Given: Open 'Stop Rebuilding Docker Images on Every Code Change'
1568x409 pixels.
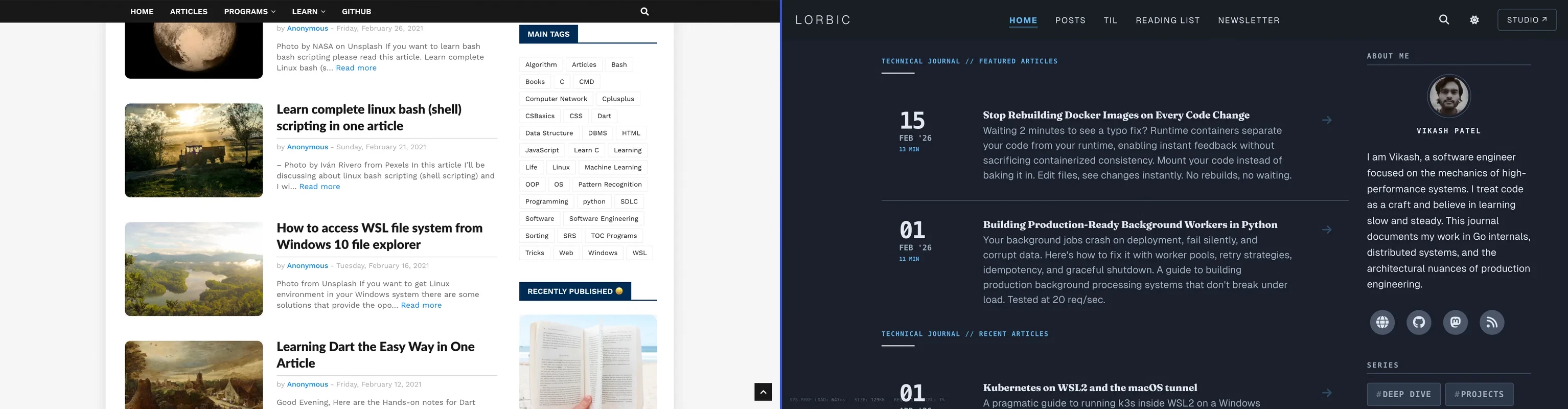Looking at the screenshot, I should (x=1116, y=115).
